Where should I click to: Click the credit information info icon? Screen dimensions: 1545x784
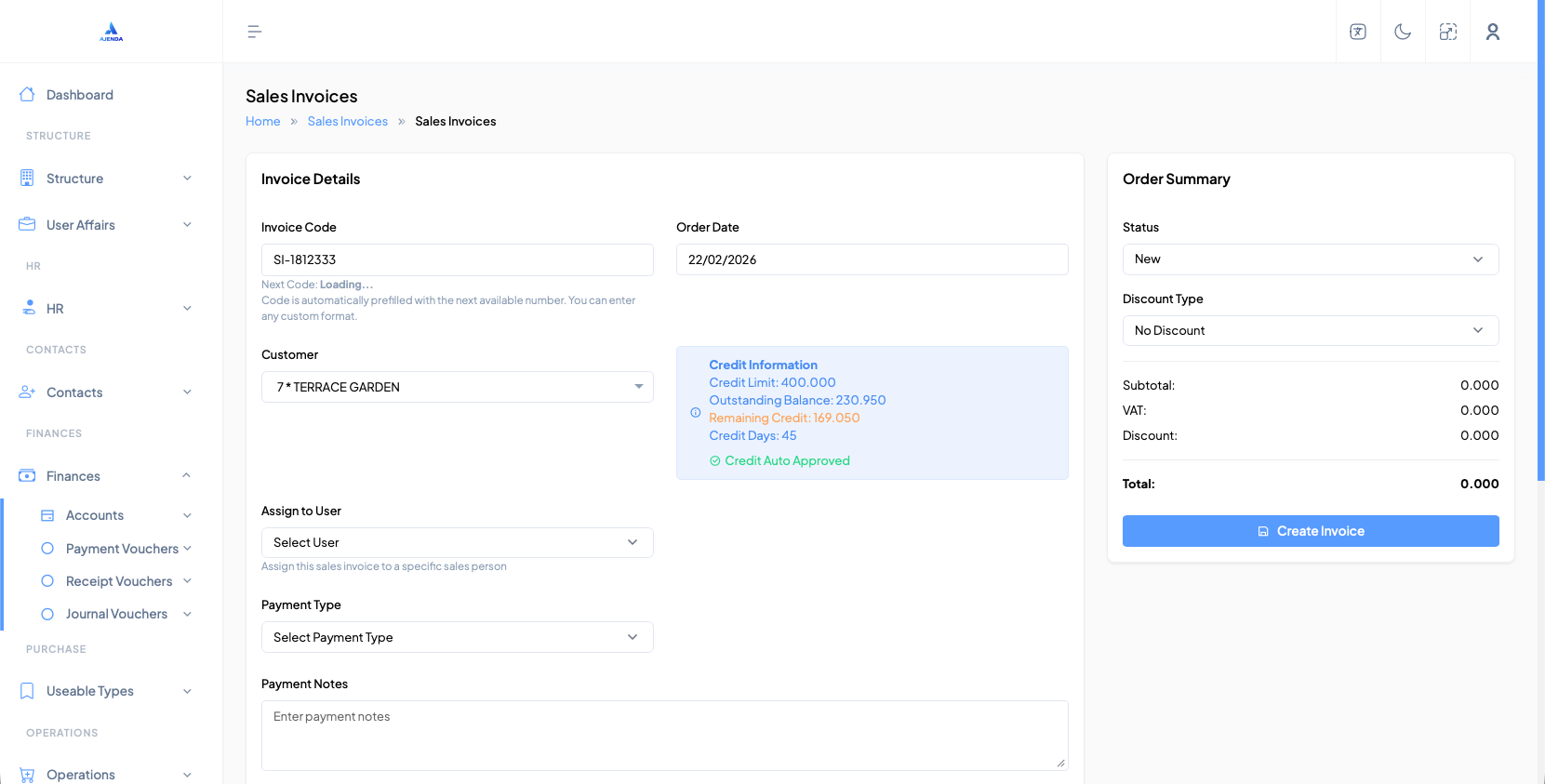(695, 413)
